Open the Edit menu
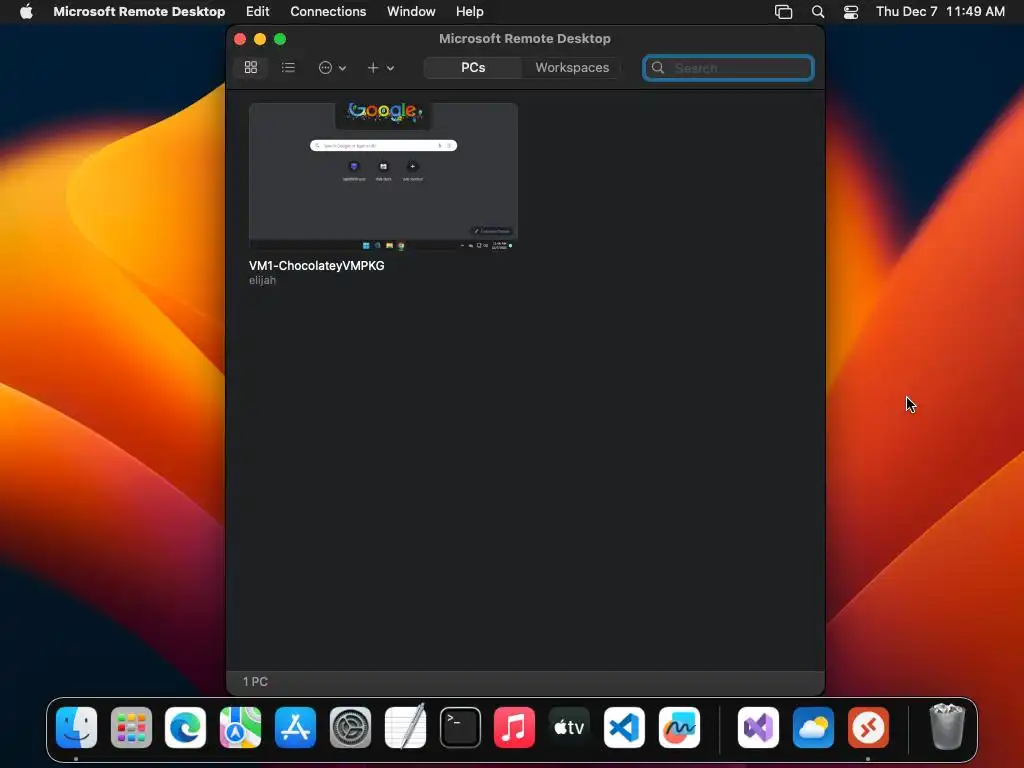This screenshot has width=1024, height=768. (x=257, y=11)
